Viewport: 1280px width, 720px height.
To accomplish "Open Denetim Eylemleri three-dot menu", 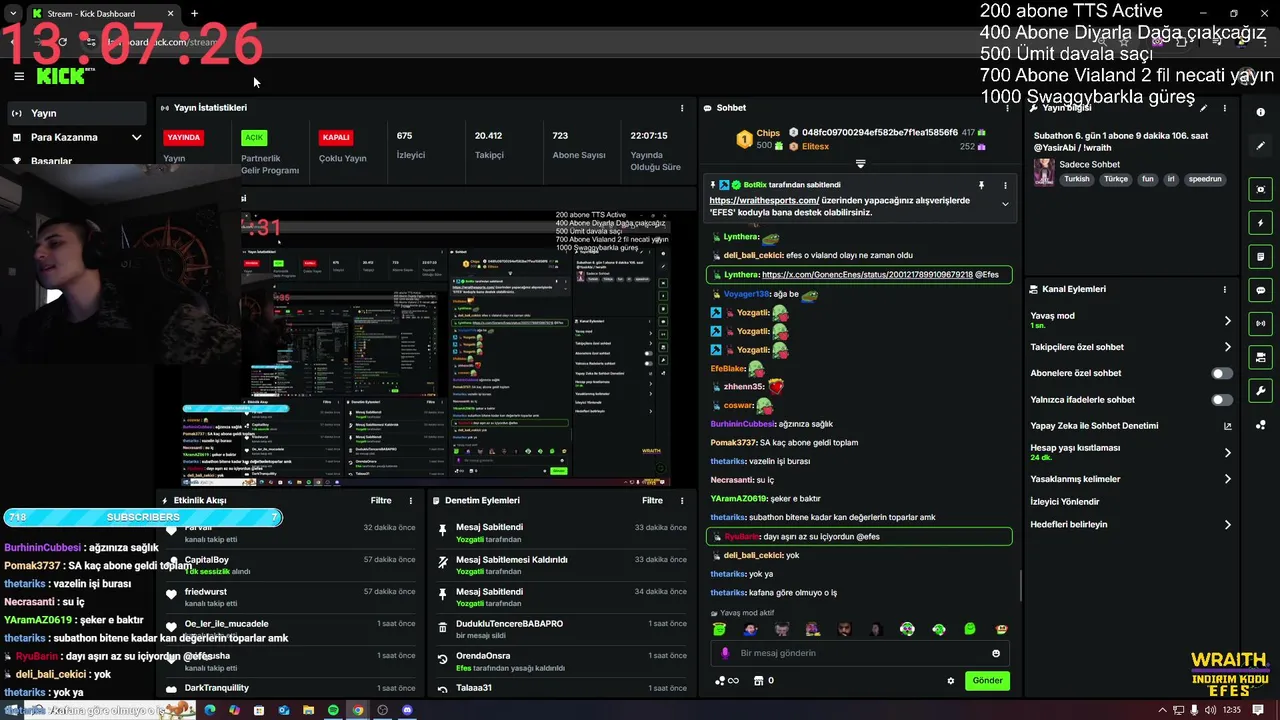I will (x=682, y=501).
